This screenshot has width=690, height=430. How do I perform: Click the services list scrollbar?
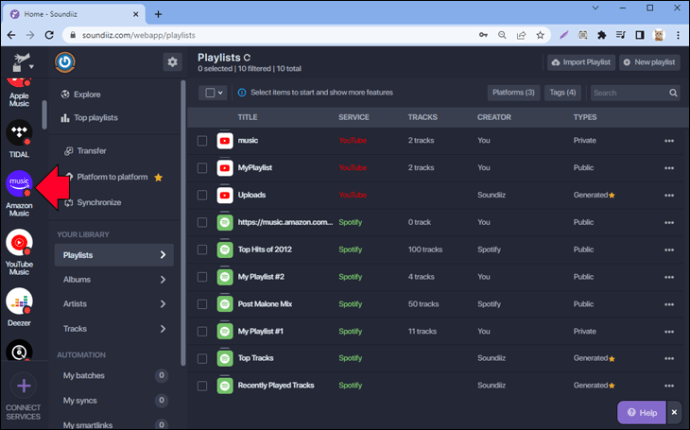click(x=44, y=114)
